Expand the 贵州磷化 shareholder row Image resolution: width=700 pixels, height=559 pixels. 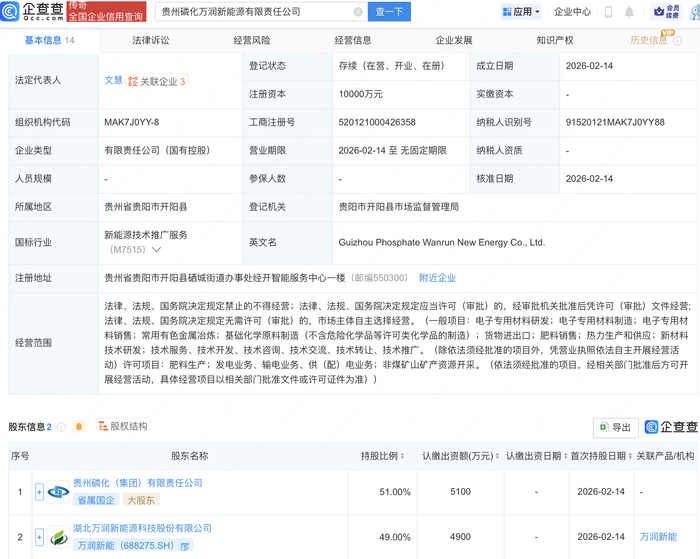click(39, 492)
